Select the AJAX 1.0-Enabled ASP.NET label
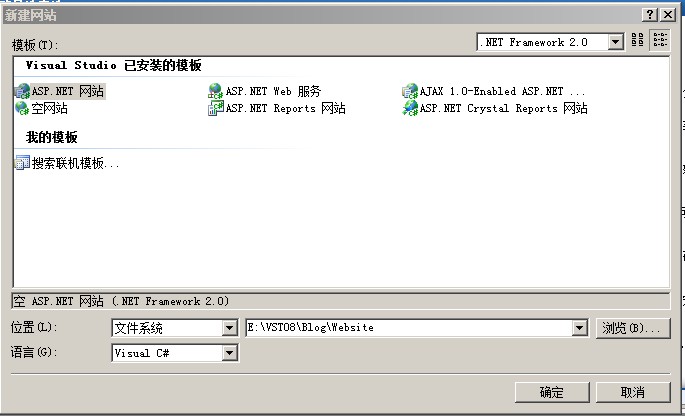The image size is (685, 416). tap(502, 91)
